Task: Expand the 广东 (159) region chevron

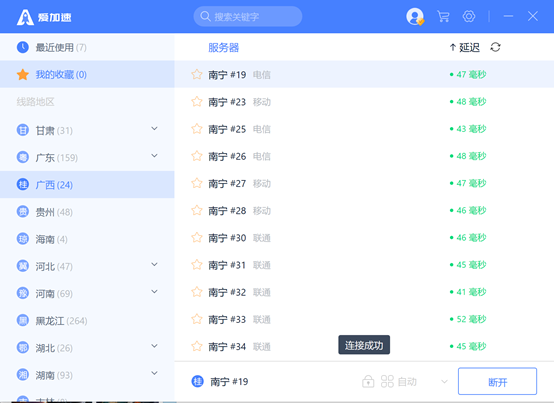Action: (x=154, y=156)
